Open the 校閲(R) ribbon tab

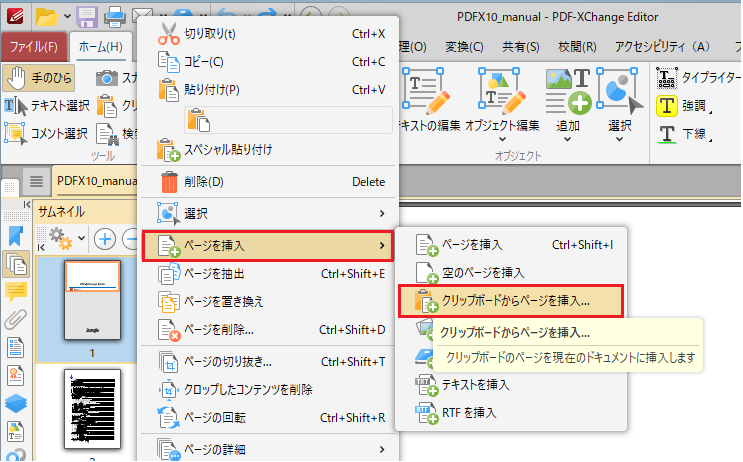pyautogui.click(x=577, y=46)
